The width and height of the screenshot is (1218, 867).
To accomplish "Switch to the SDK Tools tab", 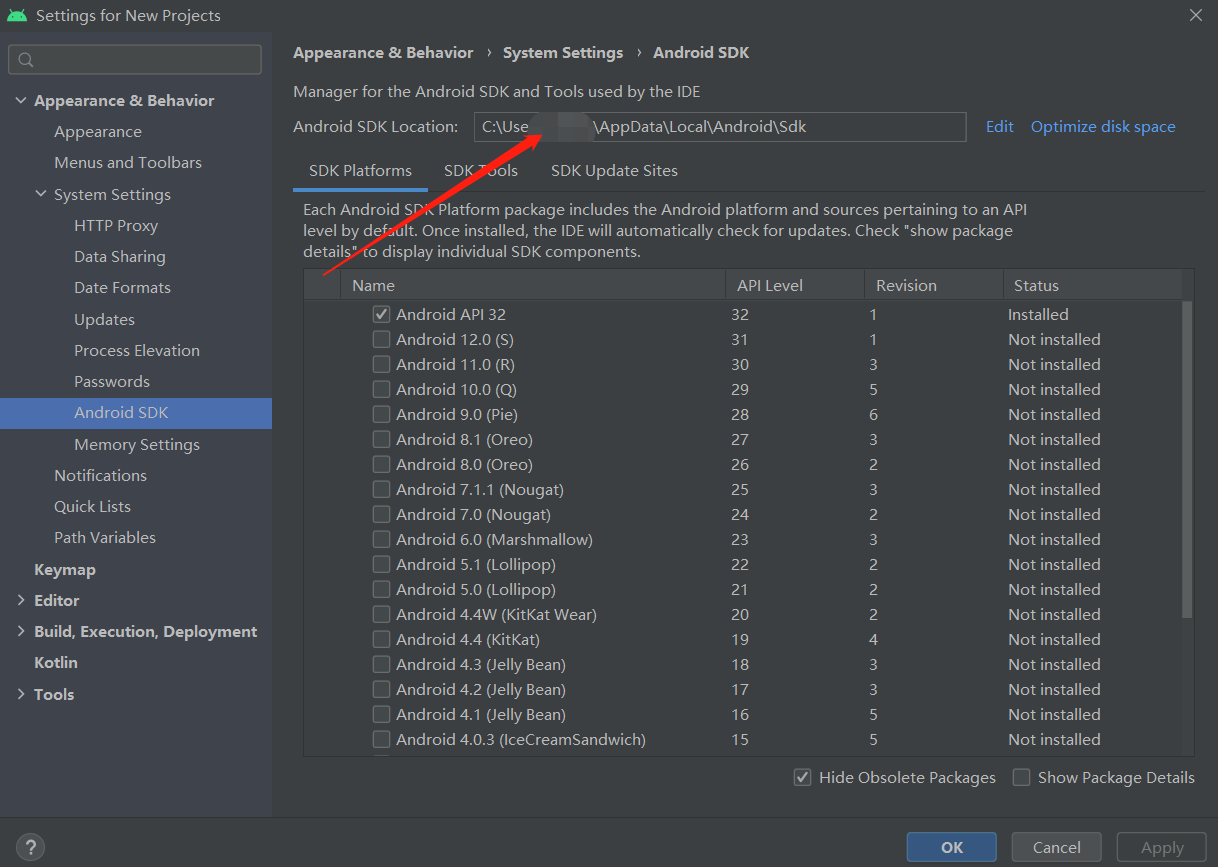I will coord(481,171).
